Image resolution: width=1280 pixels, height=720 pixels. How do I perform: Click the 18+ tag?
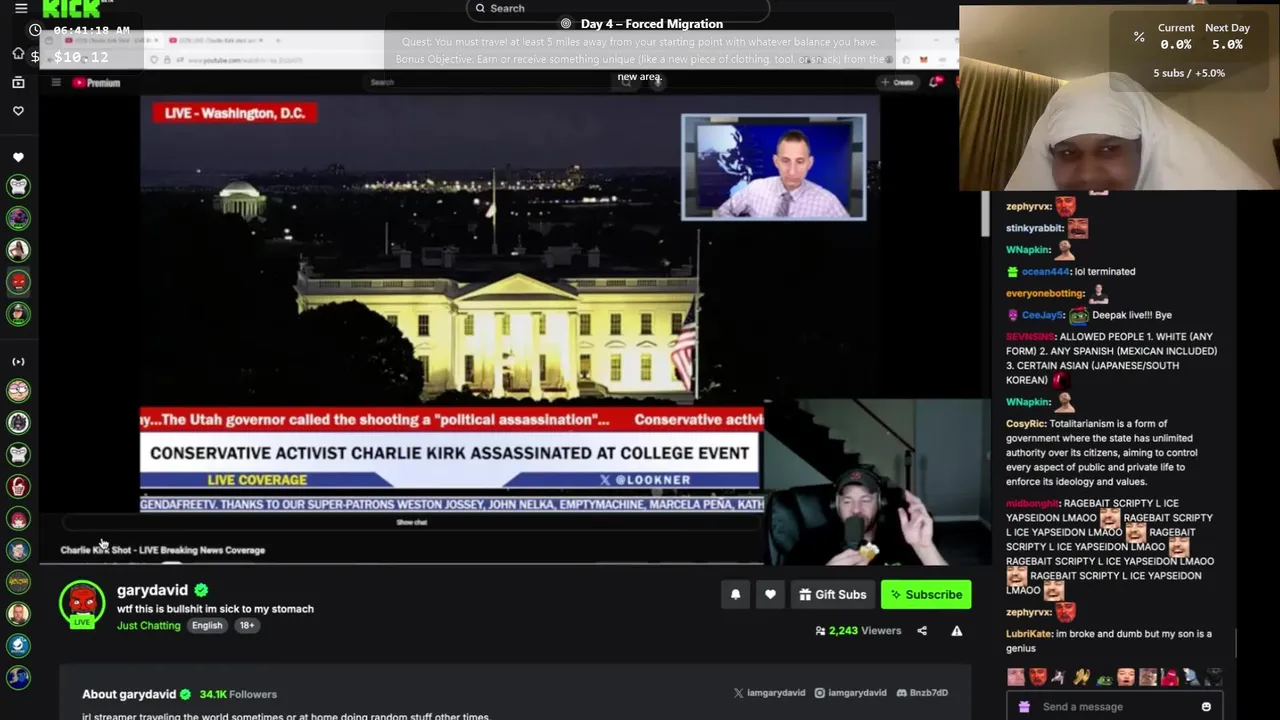tap(246, 626)
